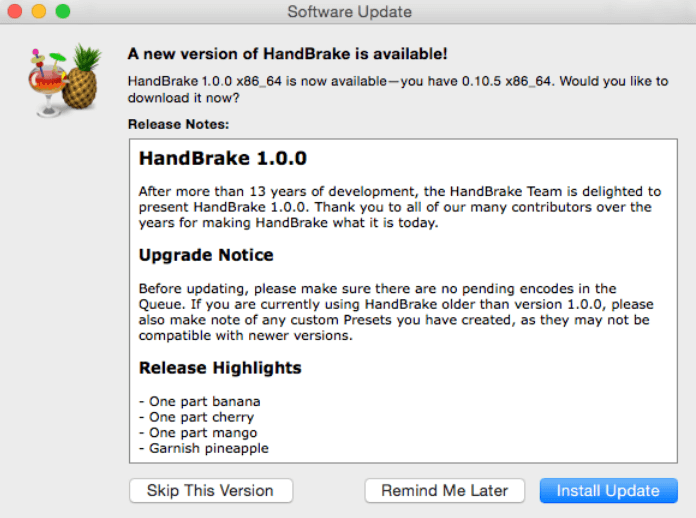Click the 'Release Notes:' label
This screenshot has width=696, height=518.
(x=178, y=124)
